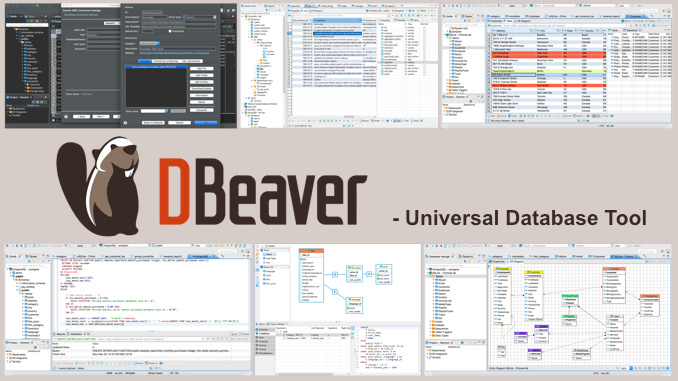Uncheck the language table in query builder tree
This screenshot has width=678, height=381.
263,271
